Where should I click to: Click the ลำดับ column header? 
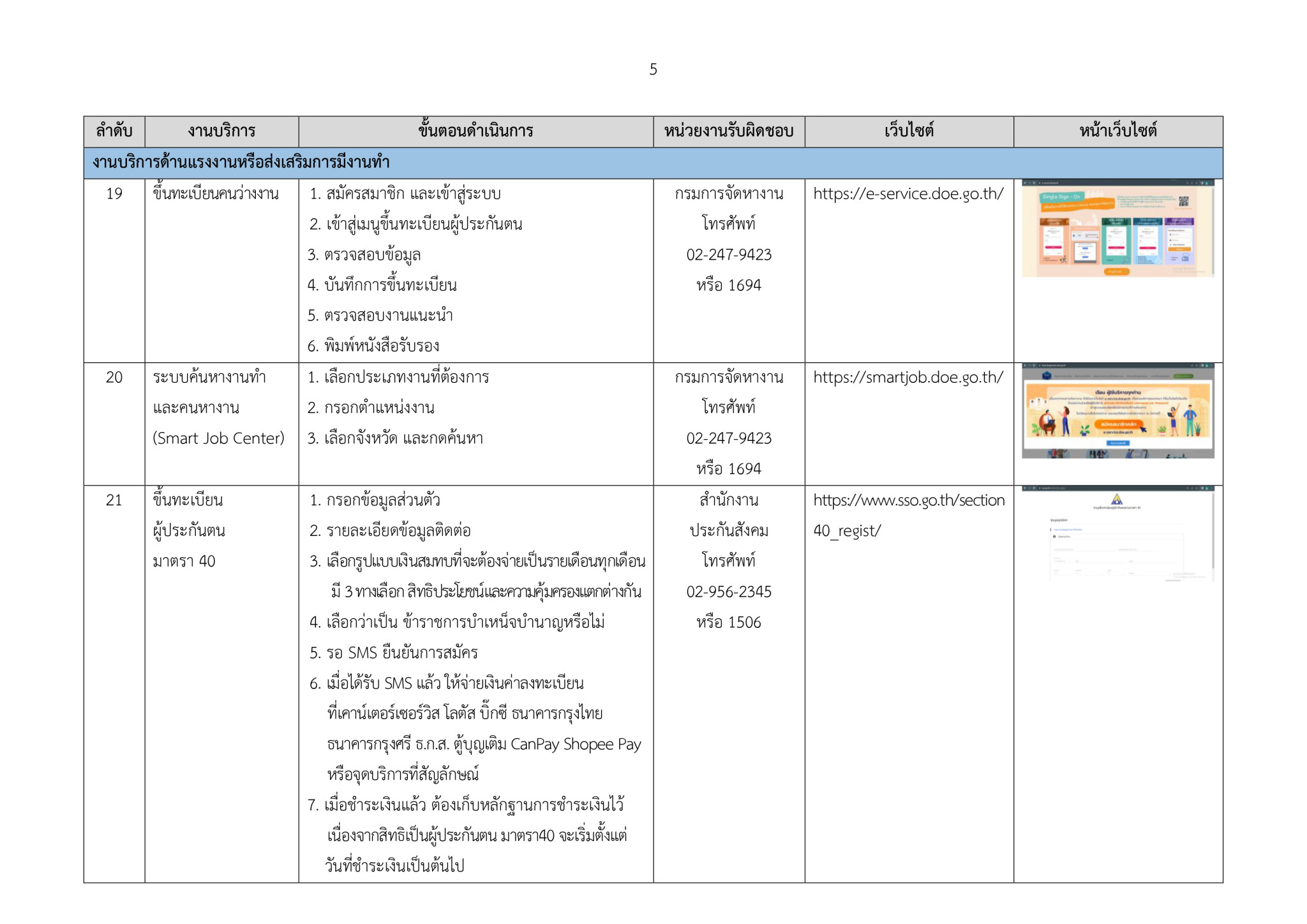tap(114, 131)
